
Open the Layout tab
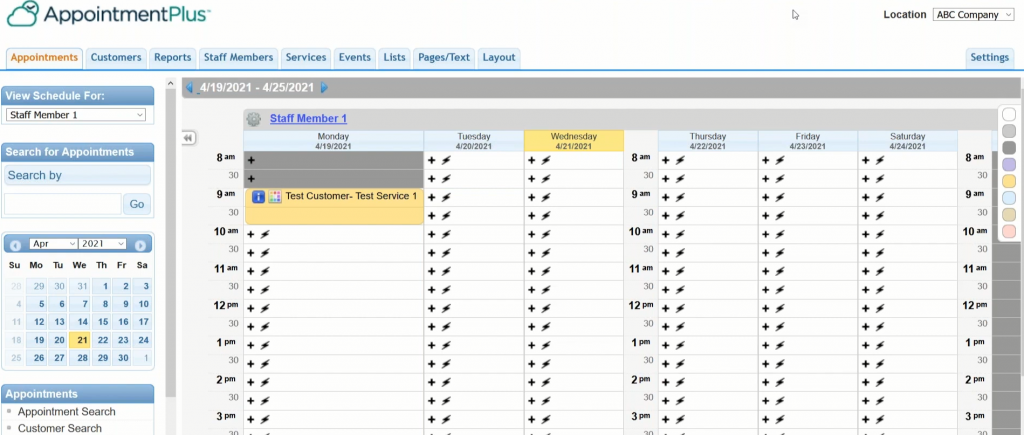pos(499,57)
